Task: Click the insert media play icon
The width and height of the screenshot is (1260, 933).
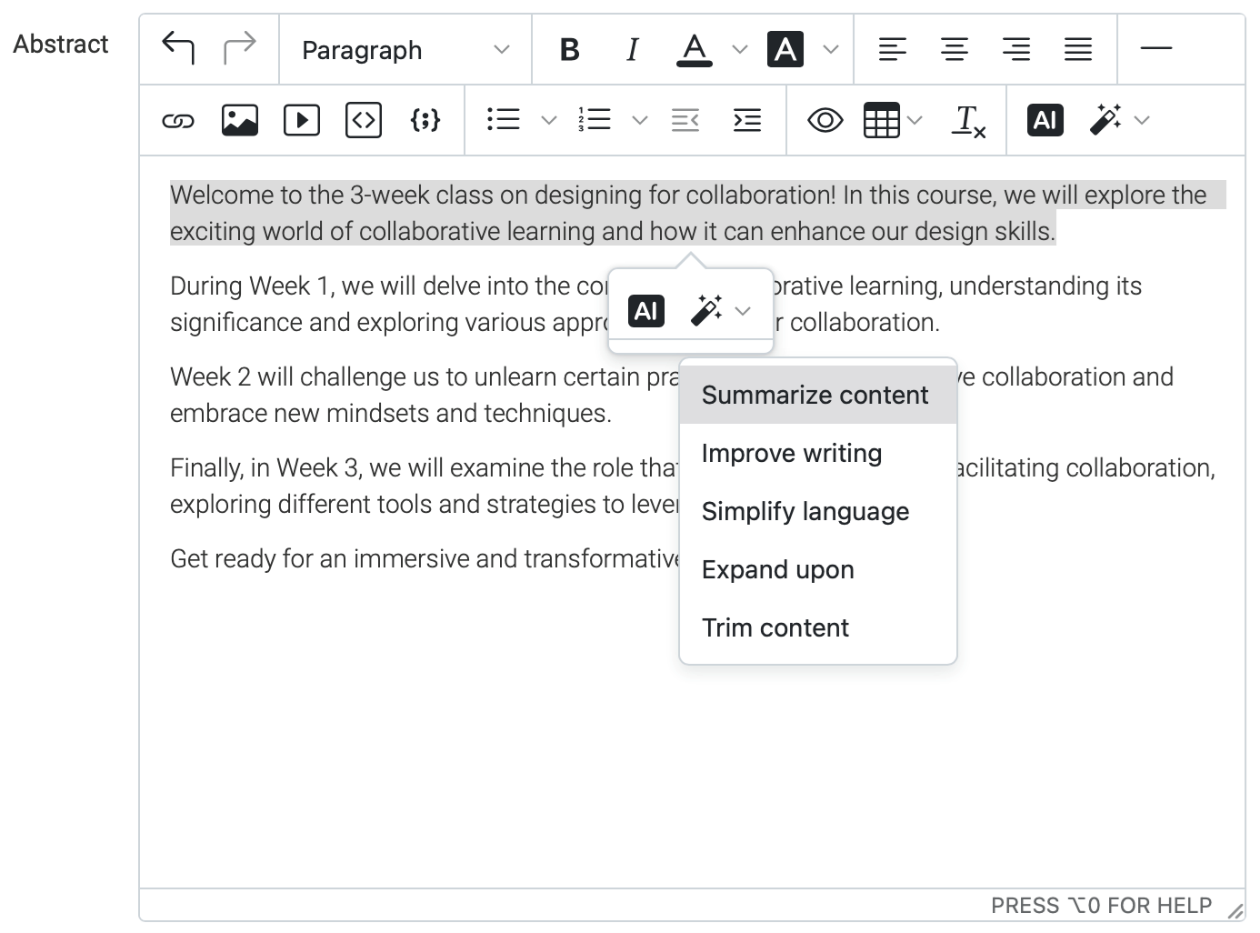Action: tap(302, 121)
